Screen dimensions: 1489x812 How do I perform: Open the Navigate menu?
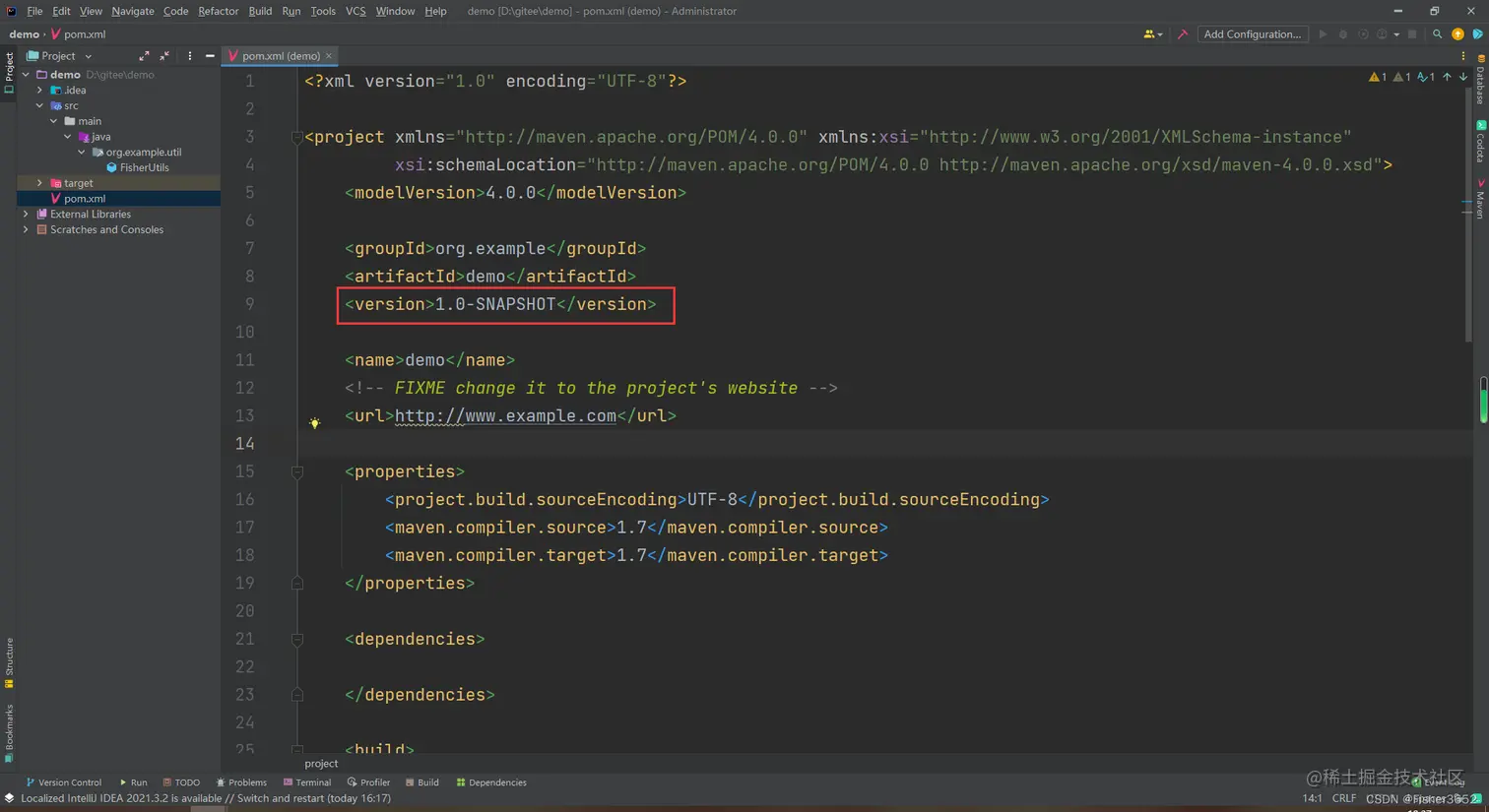(132, 11)
